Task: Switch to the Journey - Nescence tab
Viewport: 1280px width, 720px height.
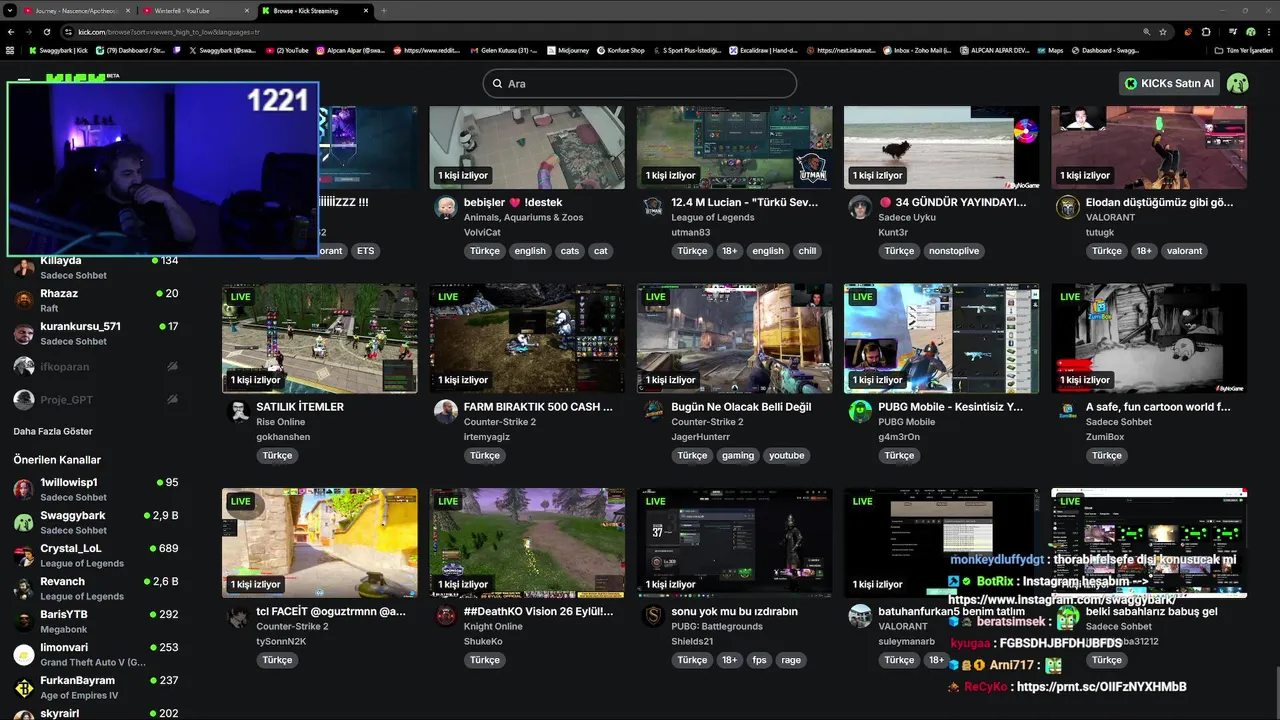Action: coord(76,11)
